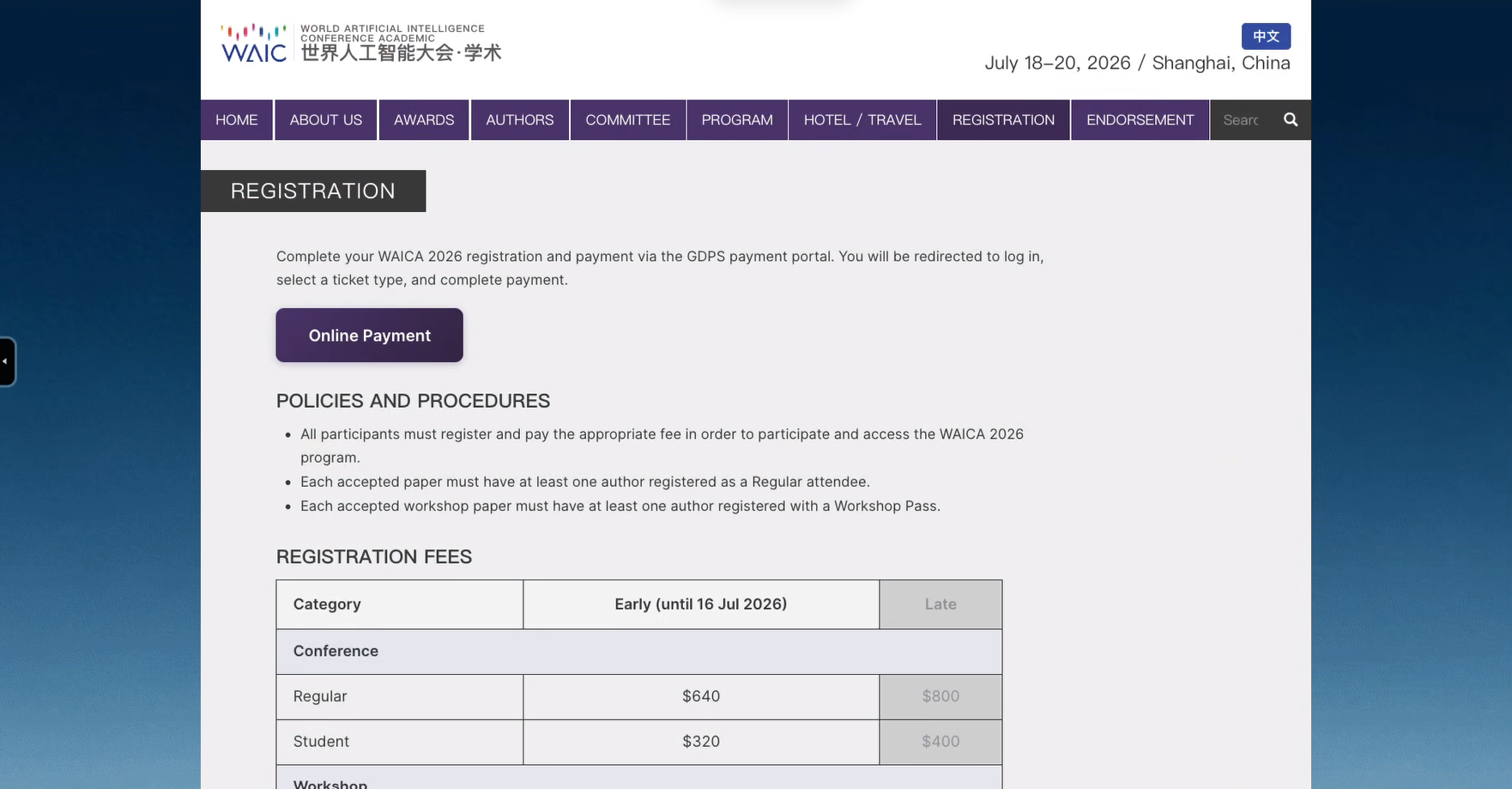
Task: Open the HOTEL / TRAVEL menu item
Action: pos(862,119)
